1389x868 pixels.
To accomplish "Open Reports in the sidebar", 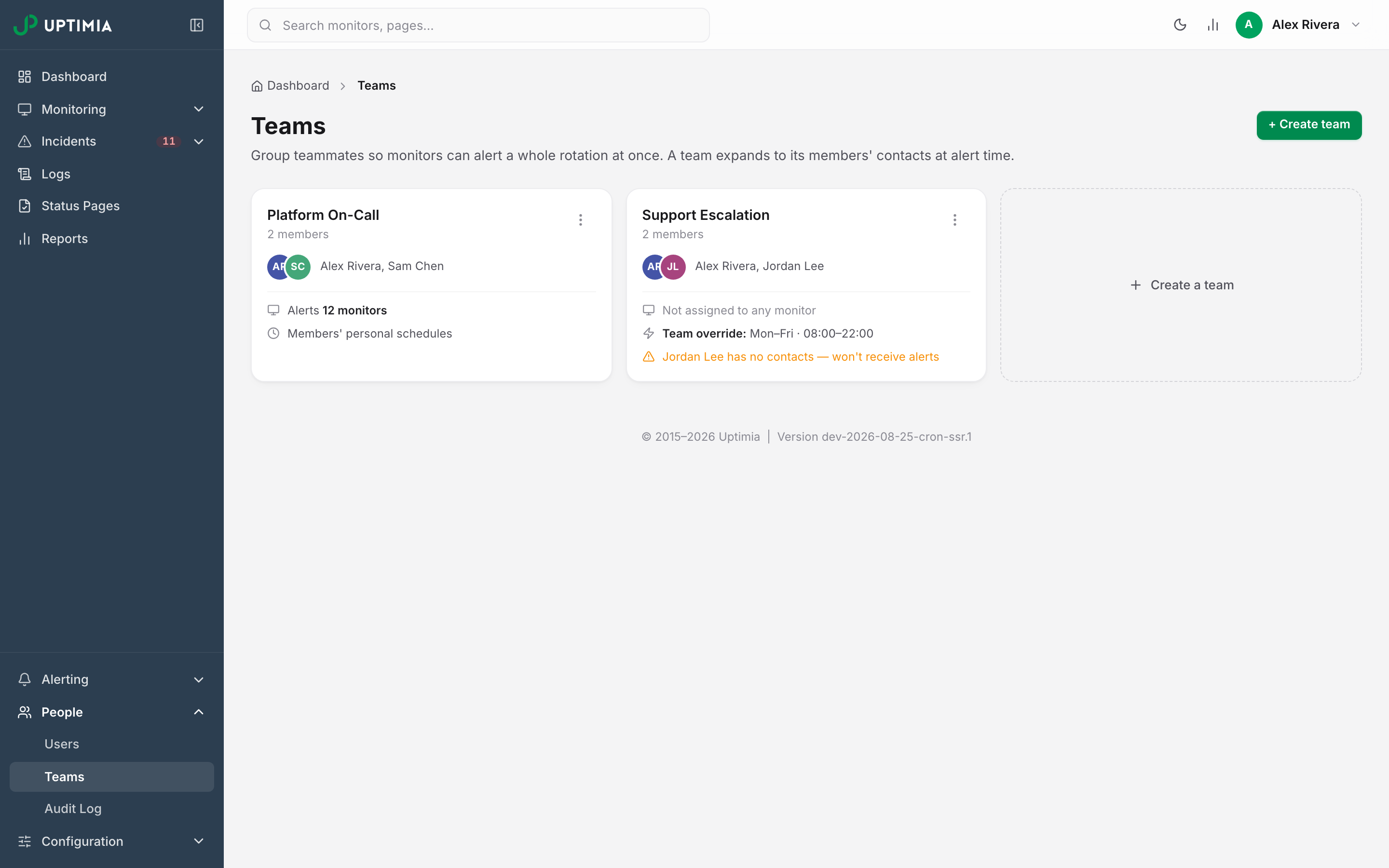I will pyautogui.click(x=111, y=238).
